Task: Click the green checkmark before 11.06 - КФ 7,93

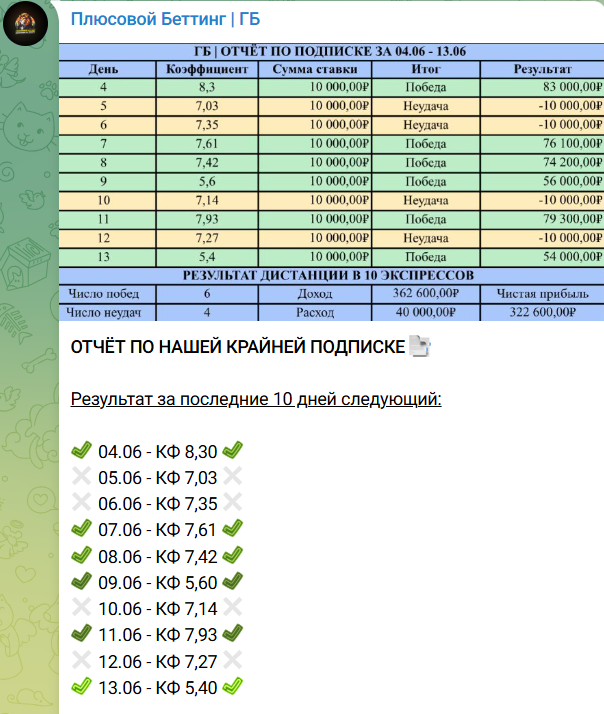Action: click(82, 633)
